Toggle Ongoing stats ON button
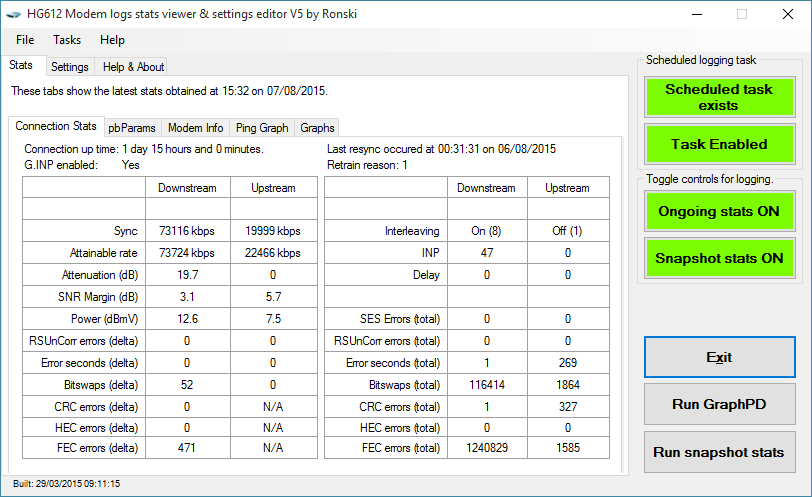This screenshot has height=497, width=812. (x=719, y=211)
